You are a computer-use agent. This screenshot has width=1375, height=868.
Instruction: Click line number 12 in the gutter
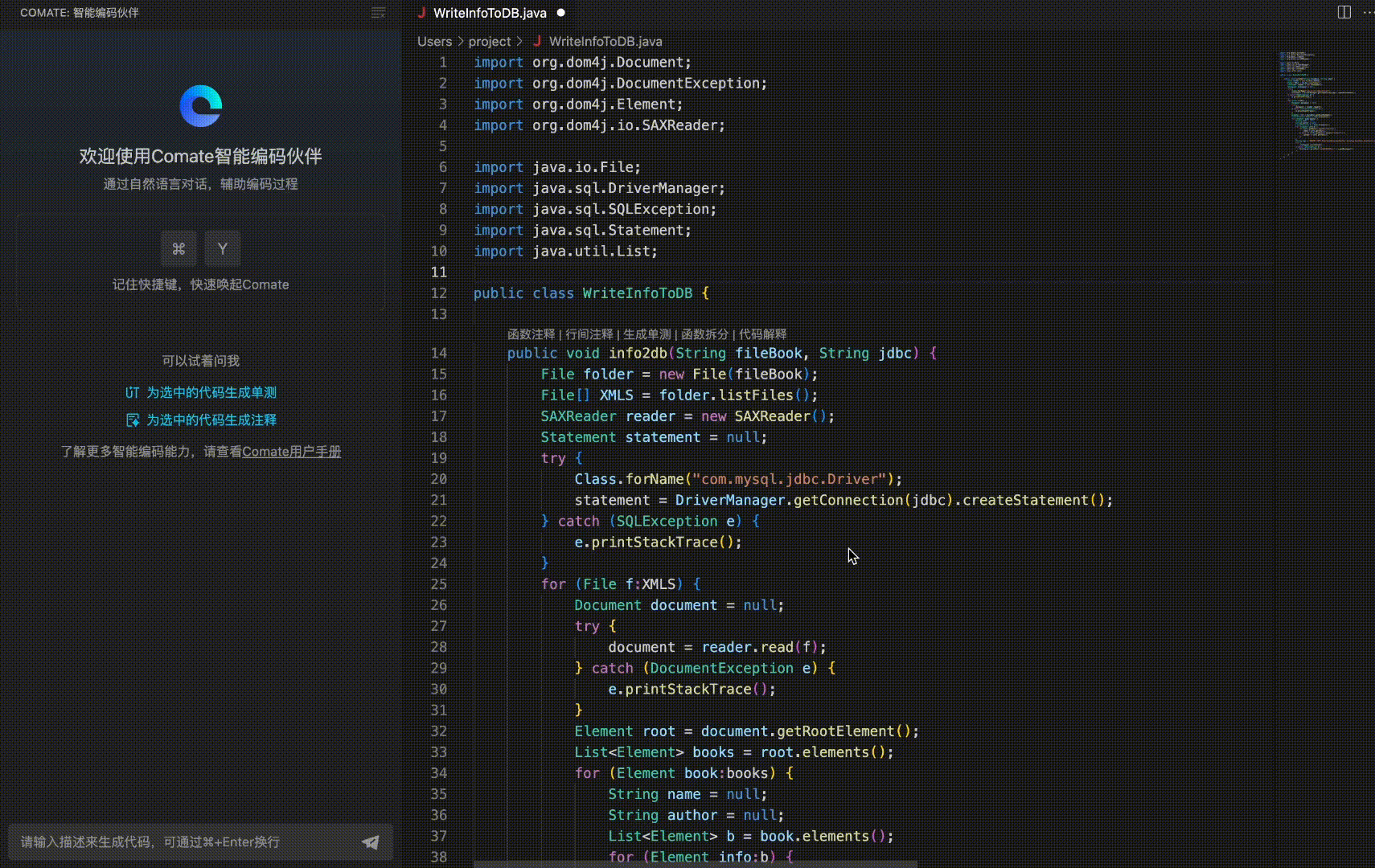[x=438, y=293]
